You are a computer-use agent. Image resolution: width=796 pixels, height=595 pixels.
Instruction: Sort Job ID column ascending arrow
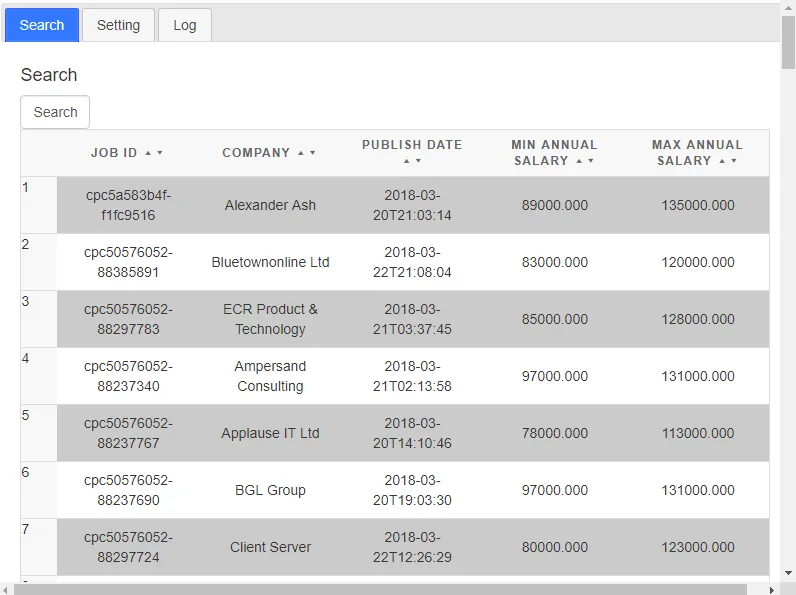(x=148, y=153)
